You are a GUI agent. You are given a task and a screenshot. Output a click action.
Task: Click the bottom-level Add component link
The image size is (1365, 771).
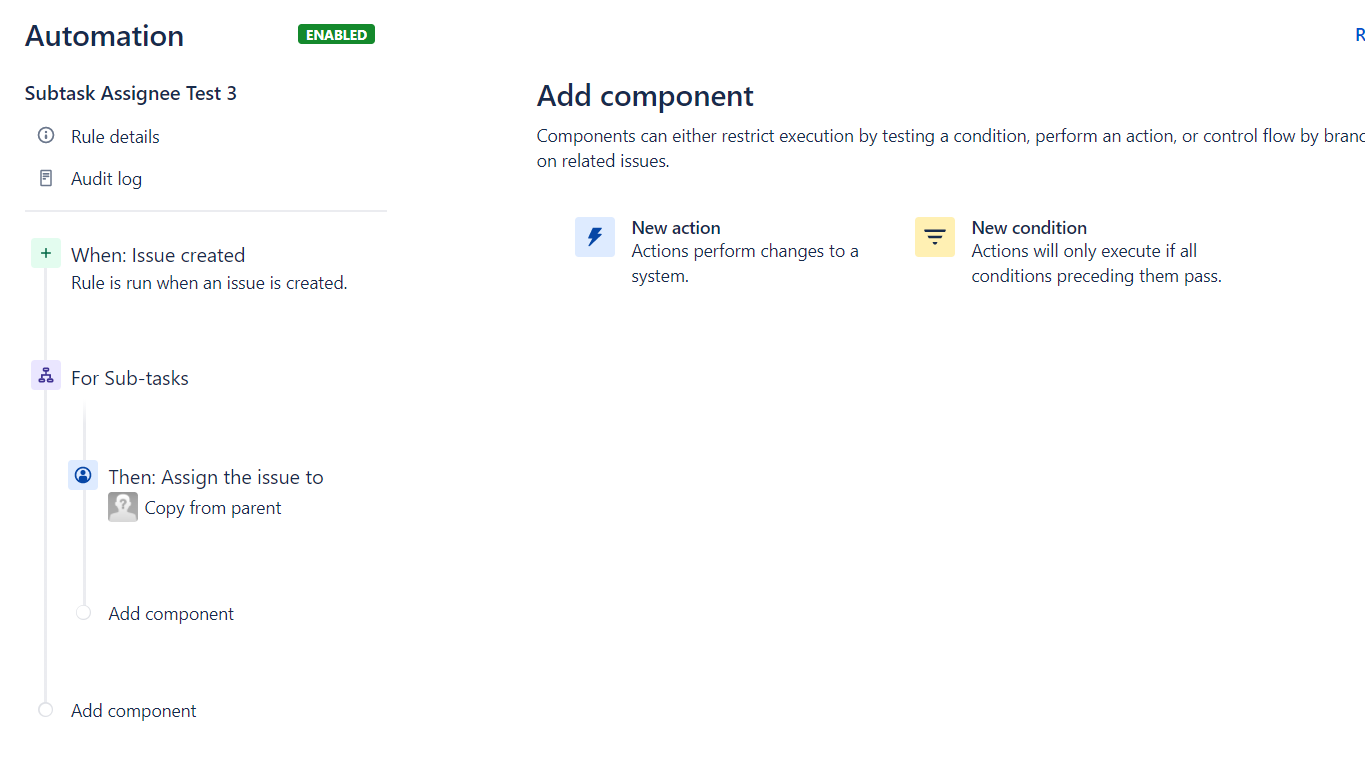pos(134,711)
